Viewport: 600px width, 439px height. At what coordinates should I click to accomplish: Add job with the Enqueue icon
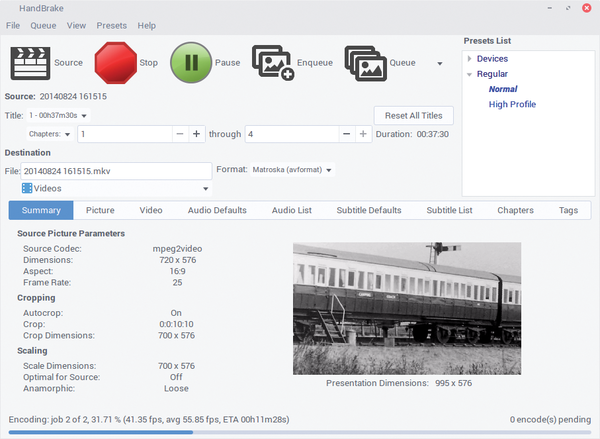[x=273, y=63]
